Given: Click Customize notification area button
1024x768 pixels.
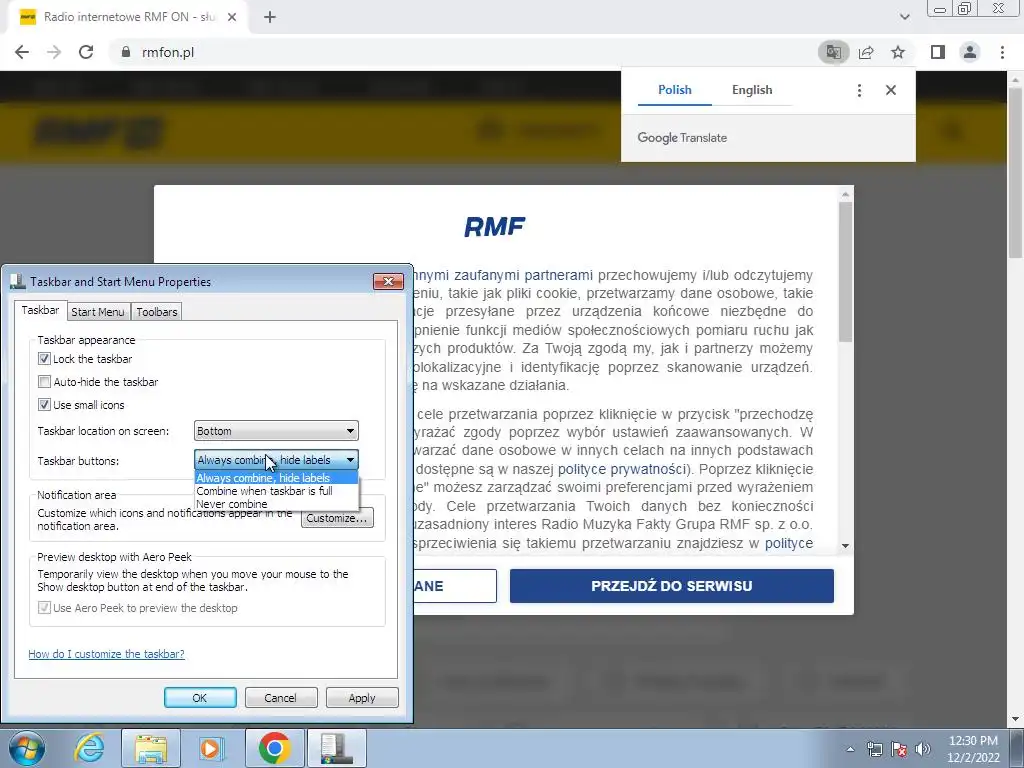Looking at the screenshot, I should (337, 518).
